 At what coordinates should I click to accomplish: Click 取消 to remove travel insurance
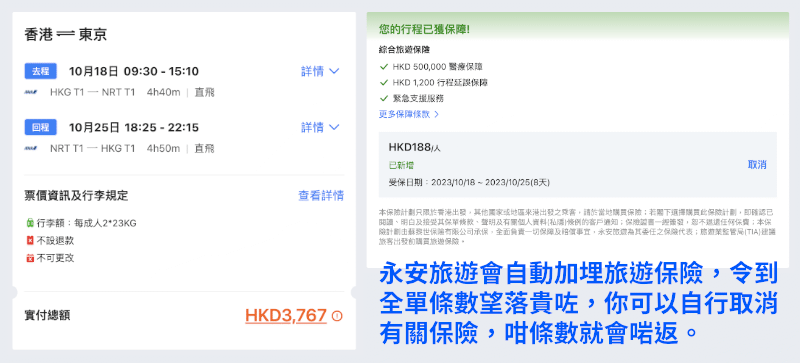point(757,165)
